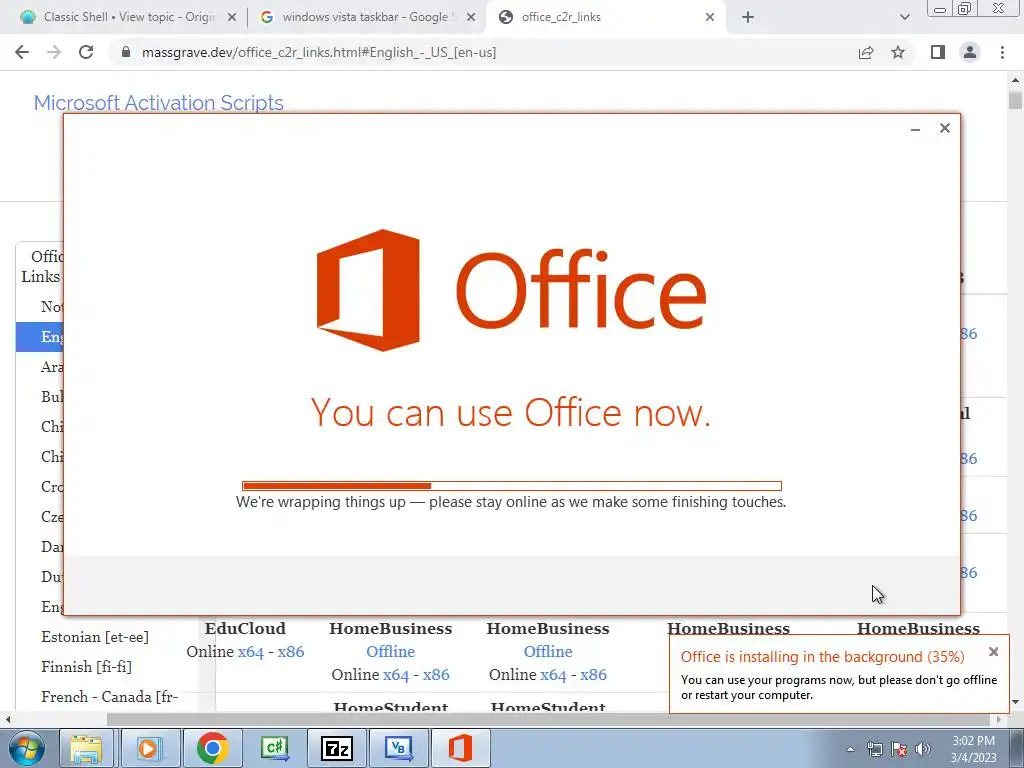Open Visual Basic taskbar icon
The width and height of the screenshot is (1024, 768).
click(398, 748)
